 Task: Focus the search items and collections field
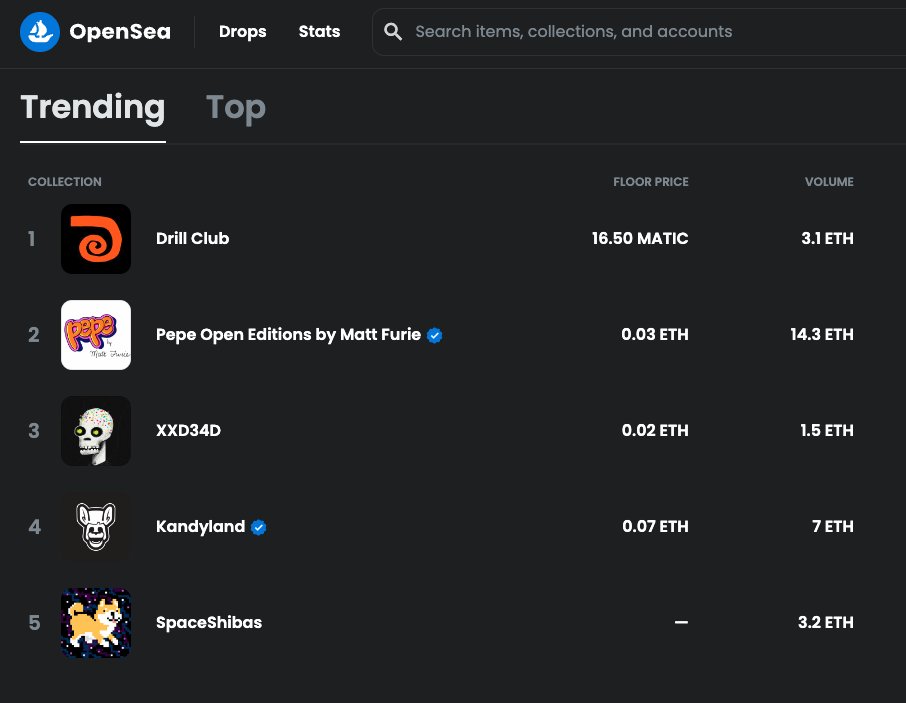[639, 32]
